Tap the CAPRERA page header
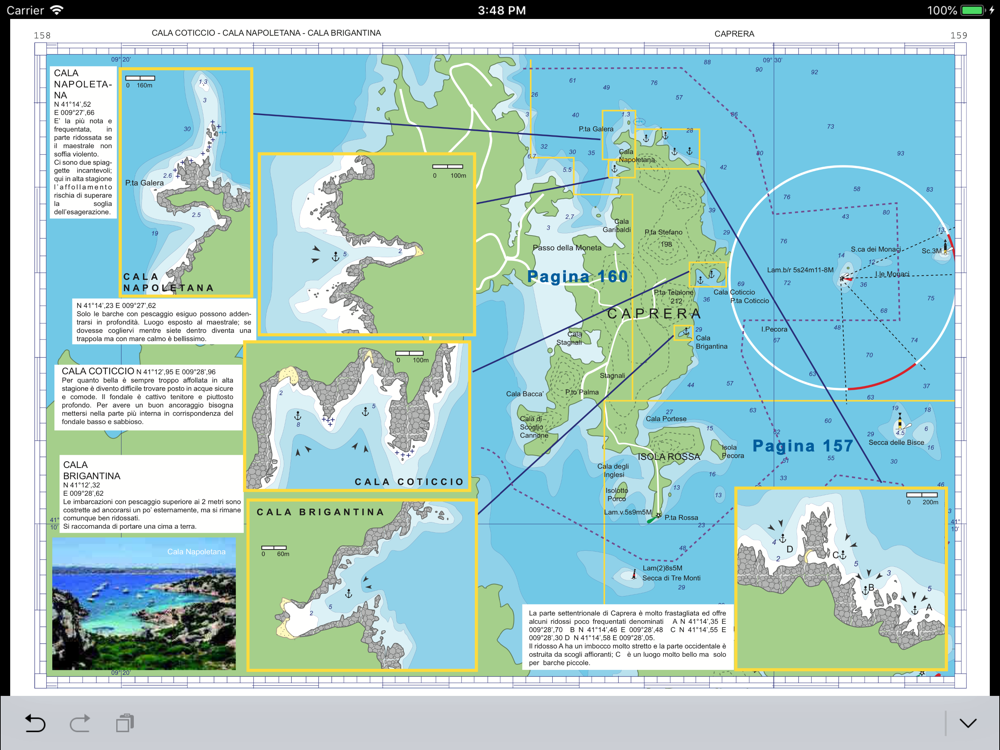 tap(734, 34)
